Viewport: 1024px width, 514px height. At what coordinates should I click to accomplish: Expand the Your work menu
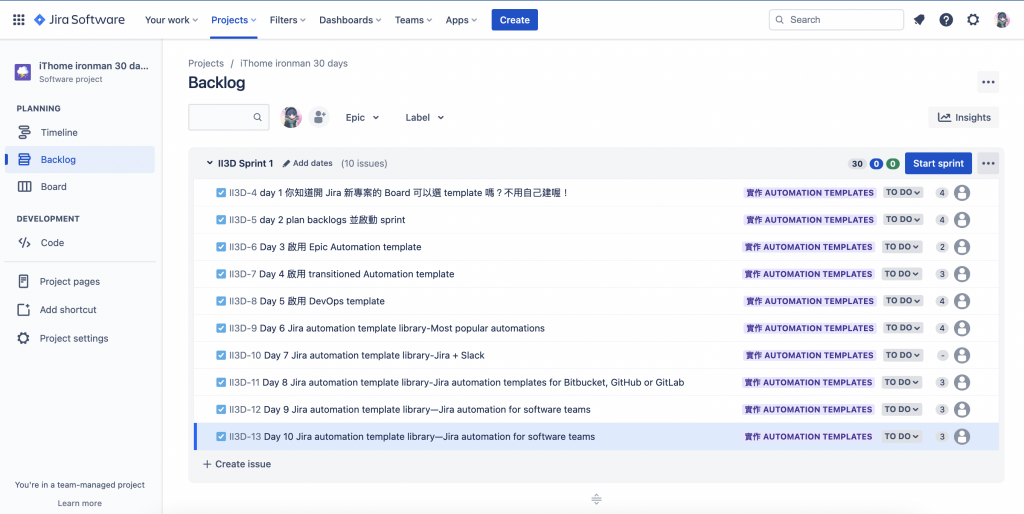[171, 20]
